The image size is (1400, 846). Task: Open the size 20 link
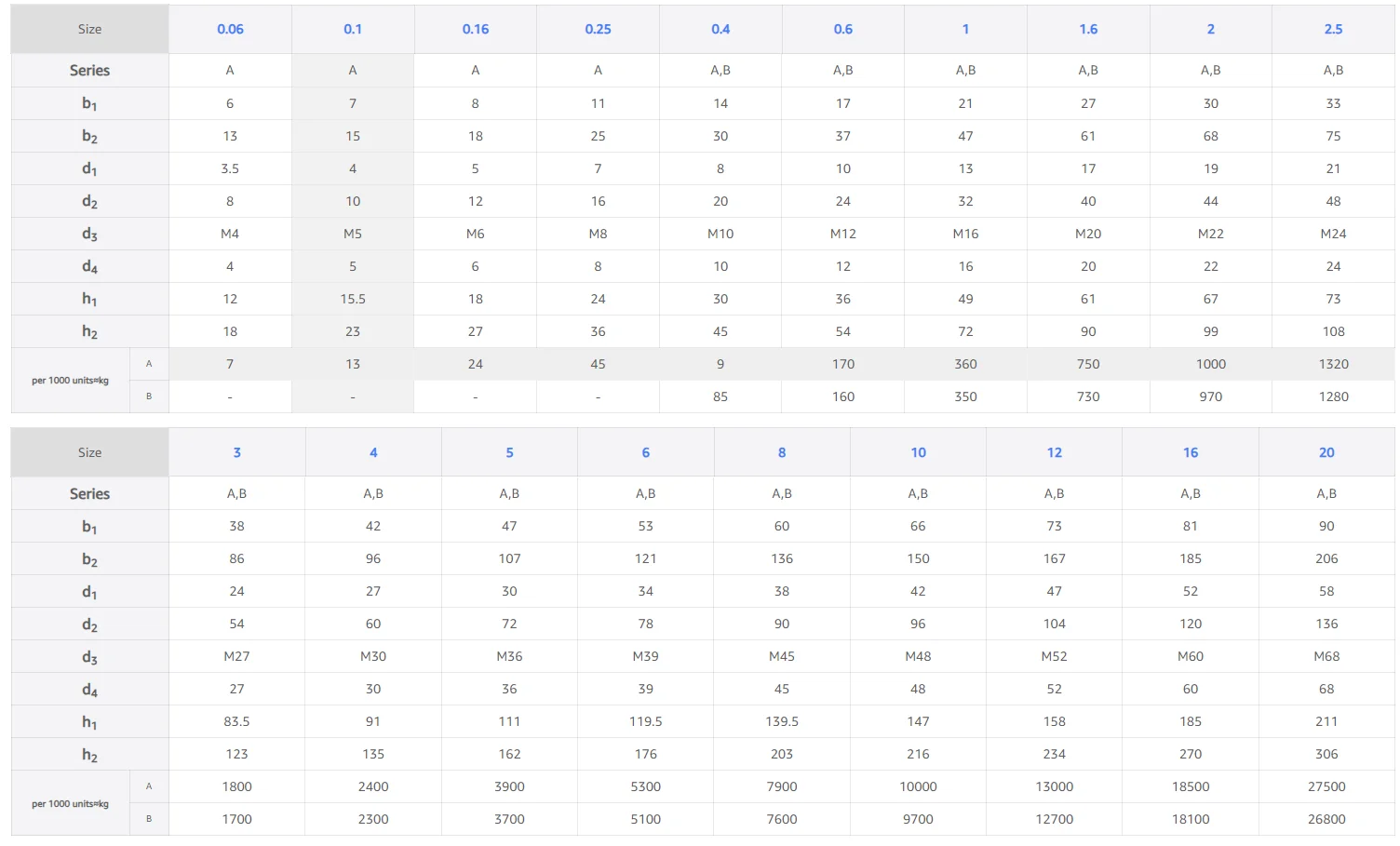click(x=1326, y=452)
